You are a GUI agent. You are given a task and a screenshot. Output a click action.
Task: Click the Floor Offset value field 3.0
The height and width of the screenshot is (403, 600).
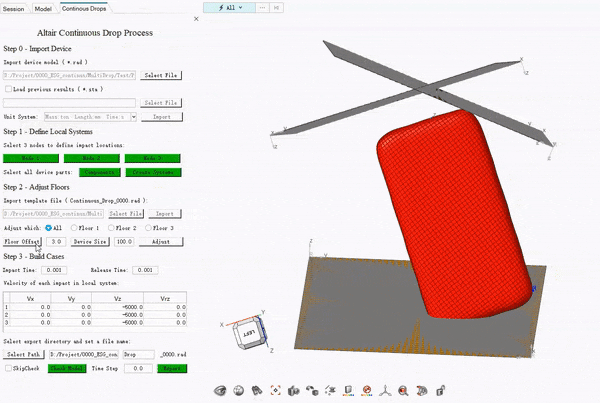pyautogui.click(x=56, y=241)
